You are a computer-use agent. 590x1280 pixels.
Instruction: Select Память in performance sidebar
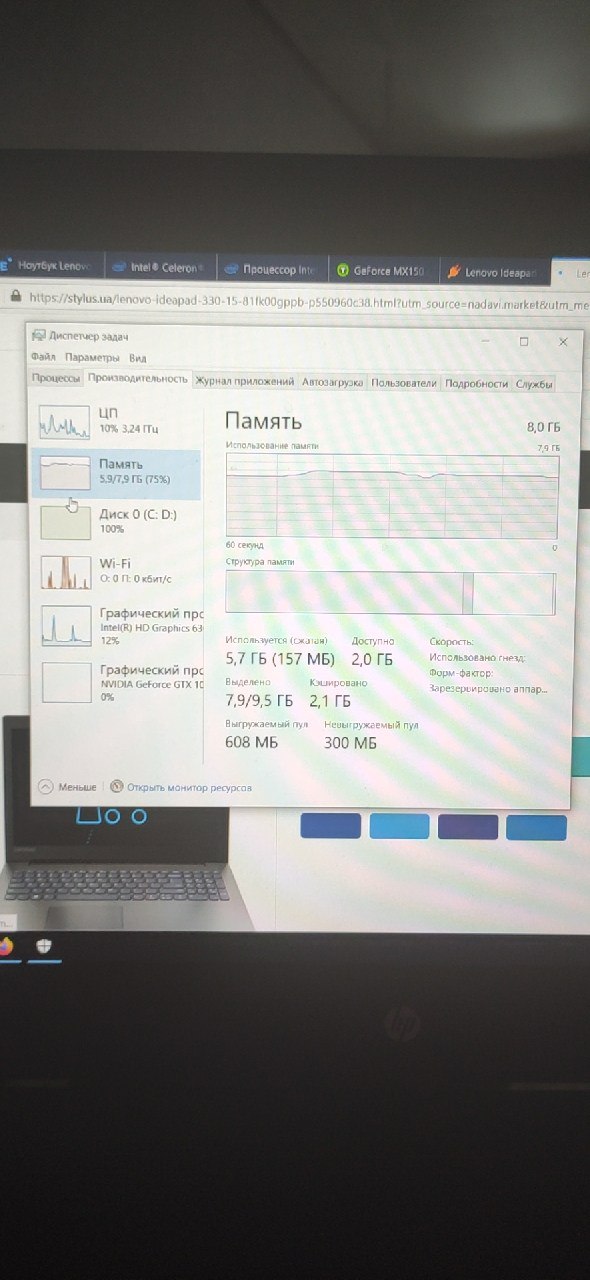tap(116, 473)
